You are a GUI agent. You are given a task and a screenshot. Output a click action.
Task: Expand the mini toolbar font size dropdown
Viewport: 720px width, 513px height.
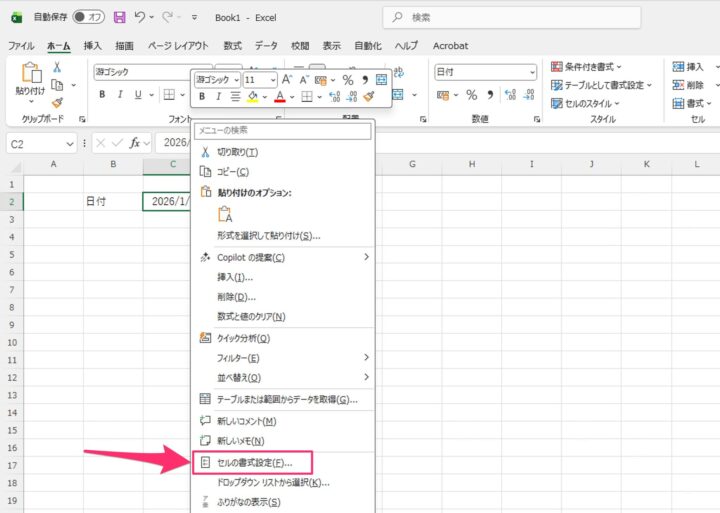(272, 79)
